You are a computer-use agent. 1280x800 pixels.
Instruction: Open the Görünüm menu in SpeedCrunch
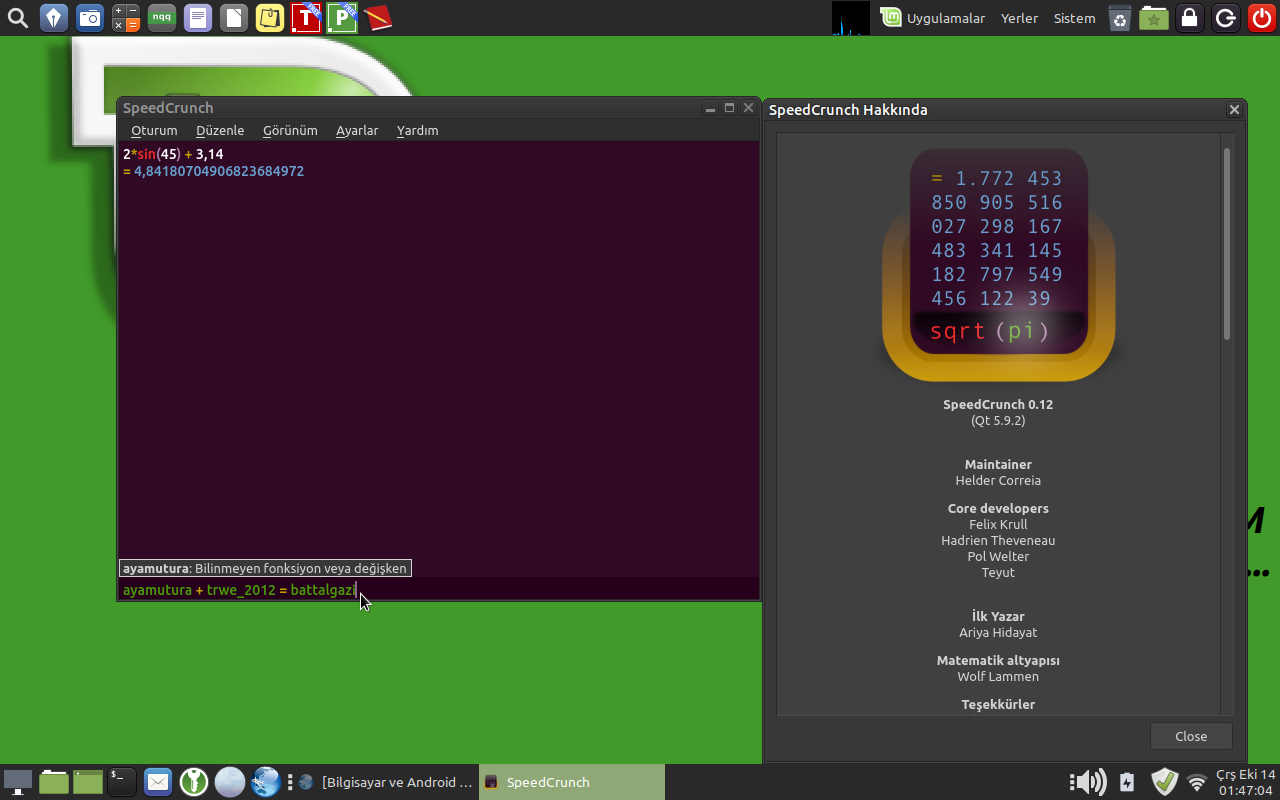tap(290, 131)
